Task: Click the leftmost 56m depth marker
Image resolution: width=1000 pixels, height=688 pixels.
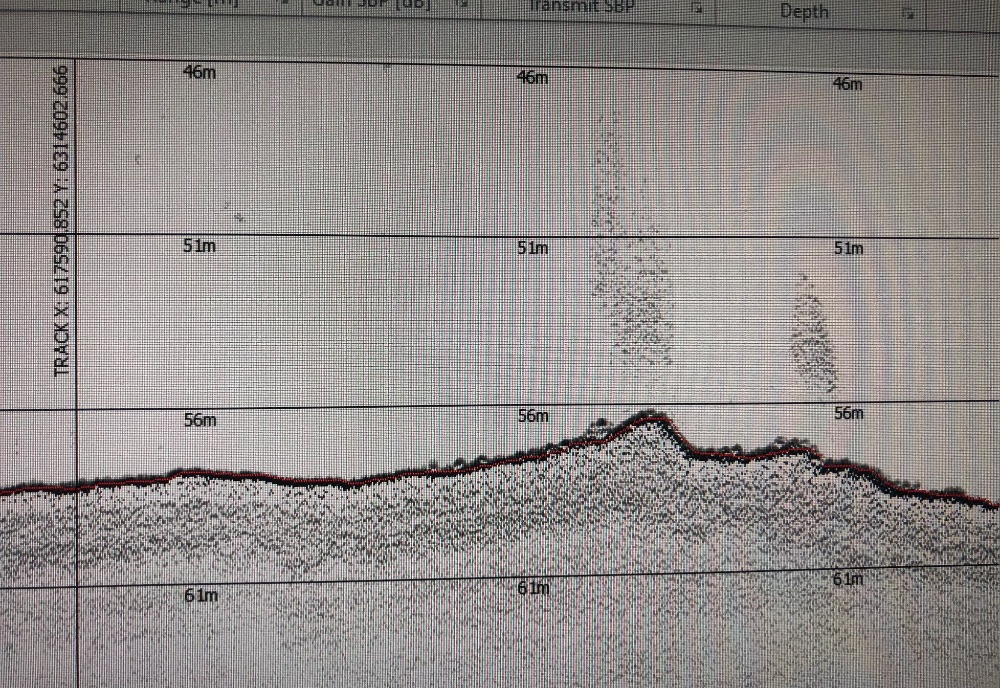Action: (200, 420)
